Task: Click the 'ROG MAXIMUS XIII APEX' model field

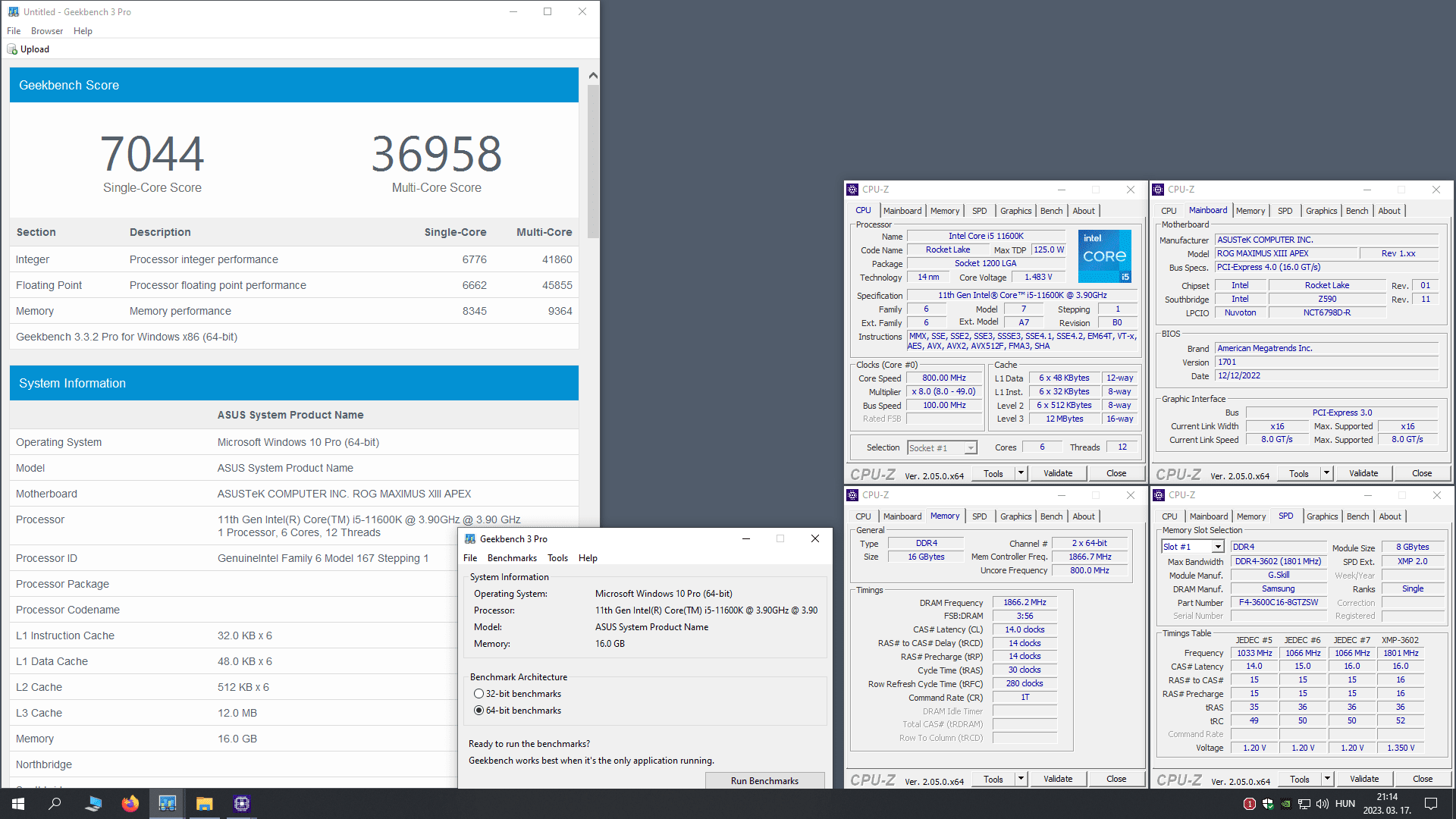Action: click(x=1285, y=253)
